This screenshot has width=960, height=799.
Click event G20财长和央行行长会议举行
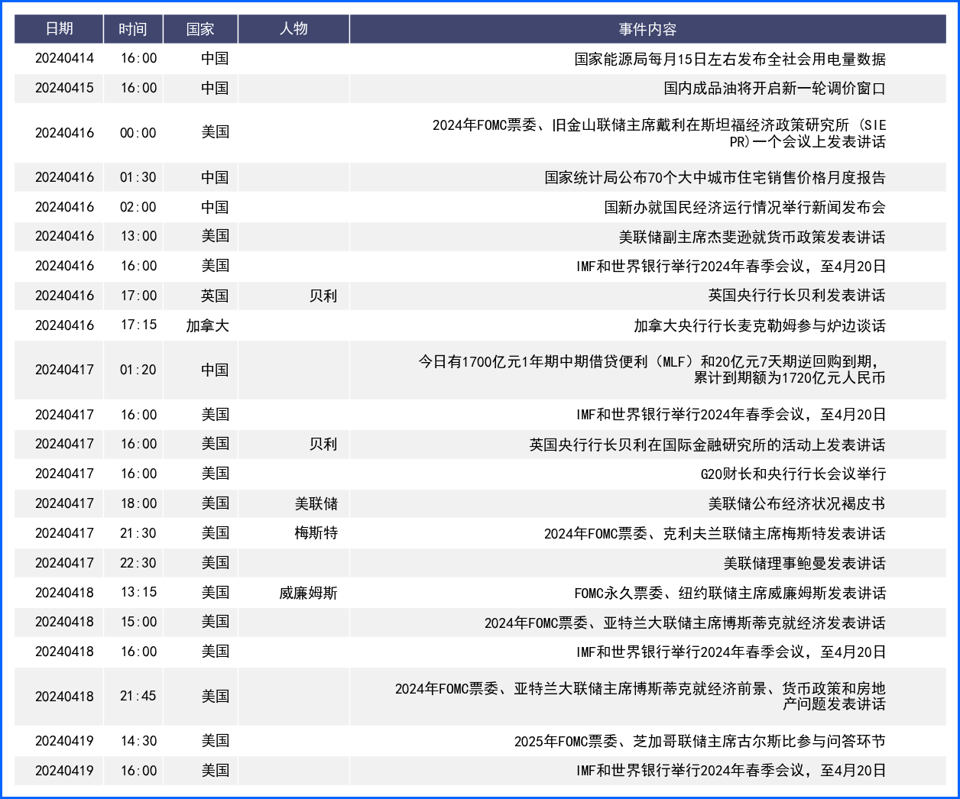[793, 474]
